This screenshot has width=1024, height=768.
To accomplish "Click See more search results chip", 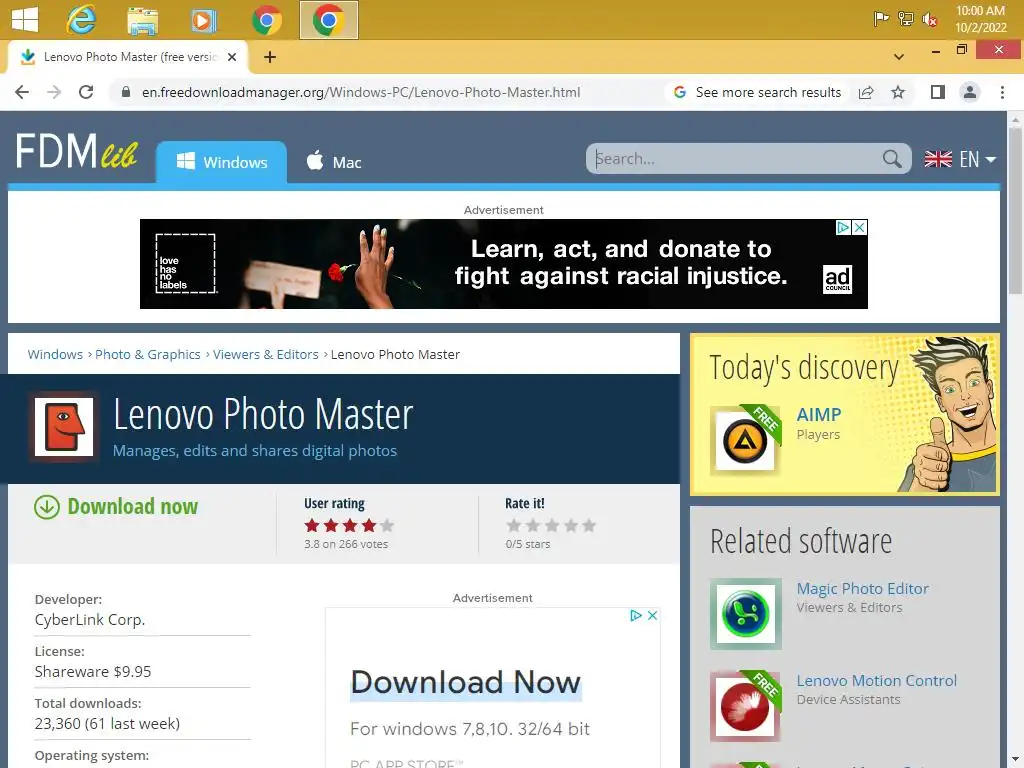I will 758,92.
